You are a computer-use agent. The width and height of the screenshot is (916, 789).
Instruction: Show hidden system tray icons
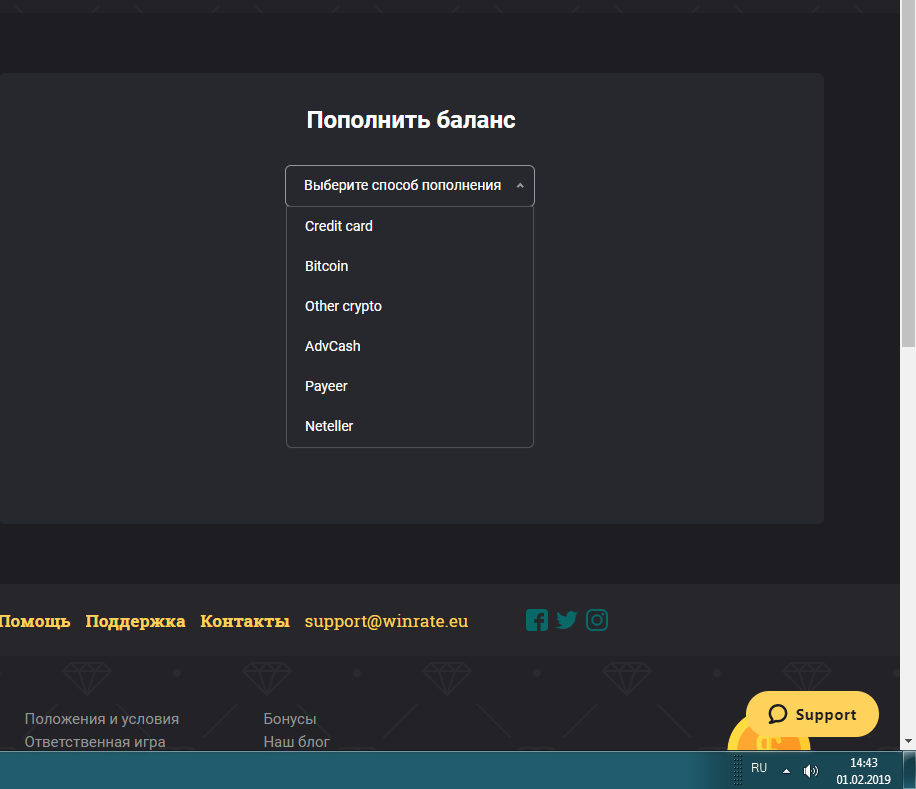tap(786, 770)
